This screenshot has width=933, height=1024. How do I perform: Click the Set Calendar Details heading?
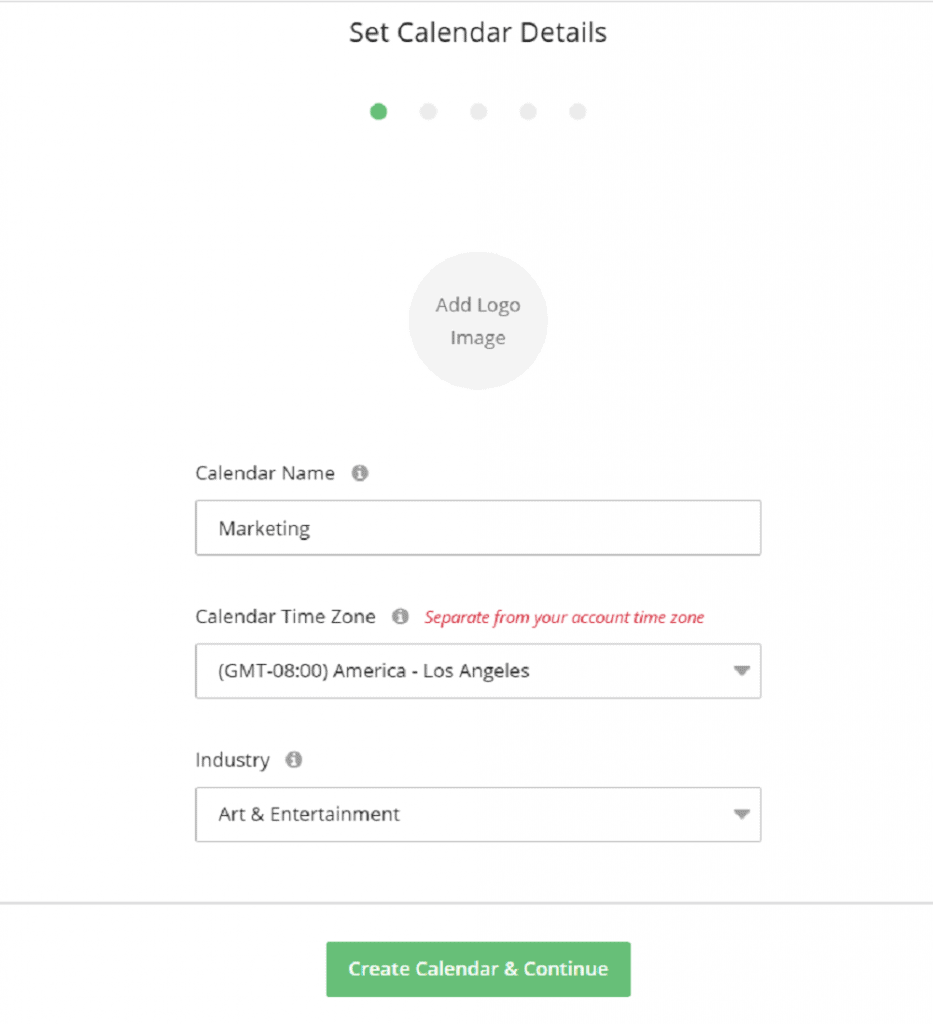pyautogui.click(x=478, y=33)
